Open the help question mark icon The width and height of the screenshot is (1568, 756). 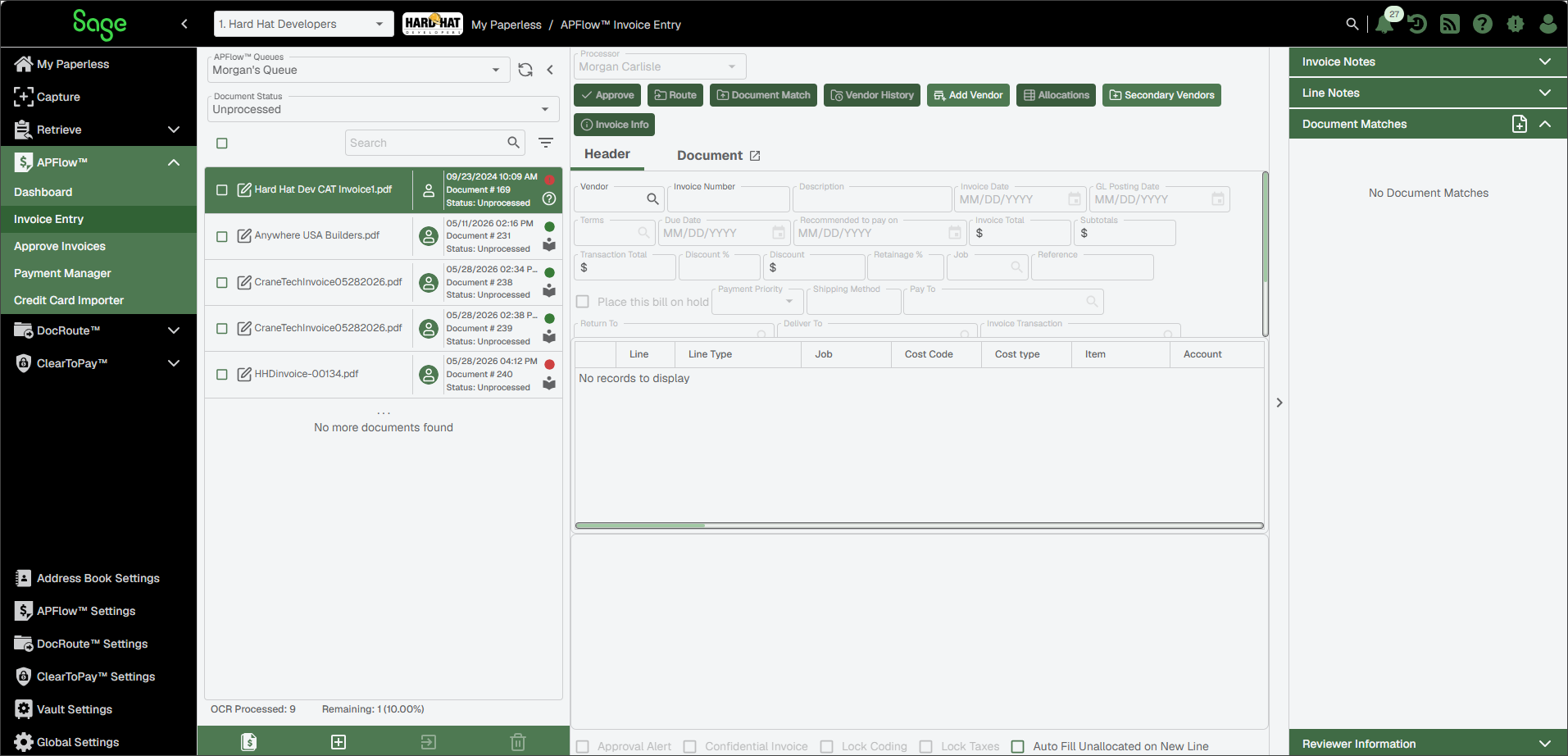[x=1483, y=25]
